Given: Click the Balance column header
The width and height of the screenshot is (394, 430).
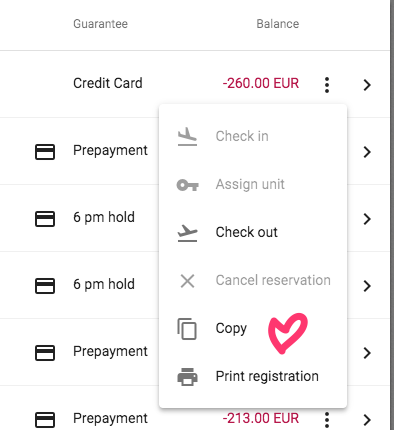Looking at the screenshot, I should pyautogui.click(x=278, y=24).
